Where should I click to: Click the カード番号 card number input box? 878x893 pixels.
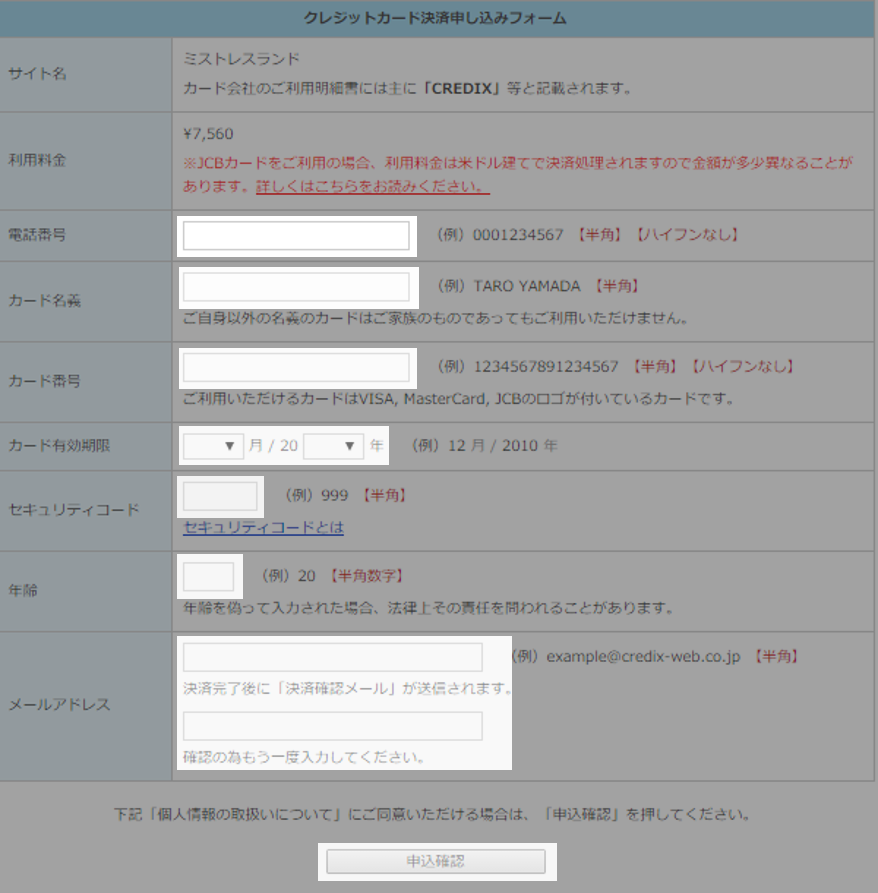[296, 367]
